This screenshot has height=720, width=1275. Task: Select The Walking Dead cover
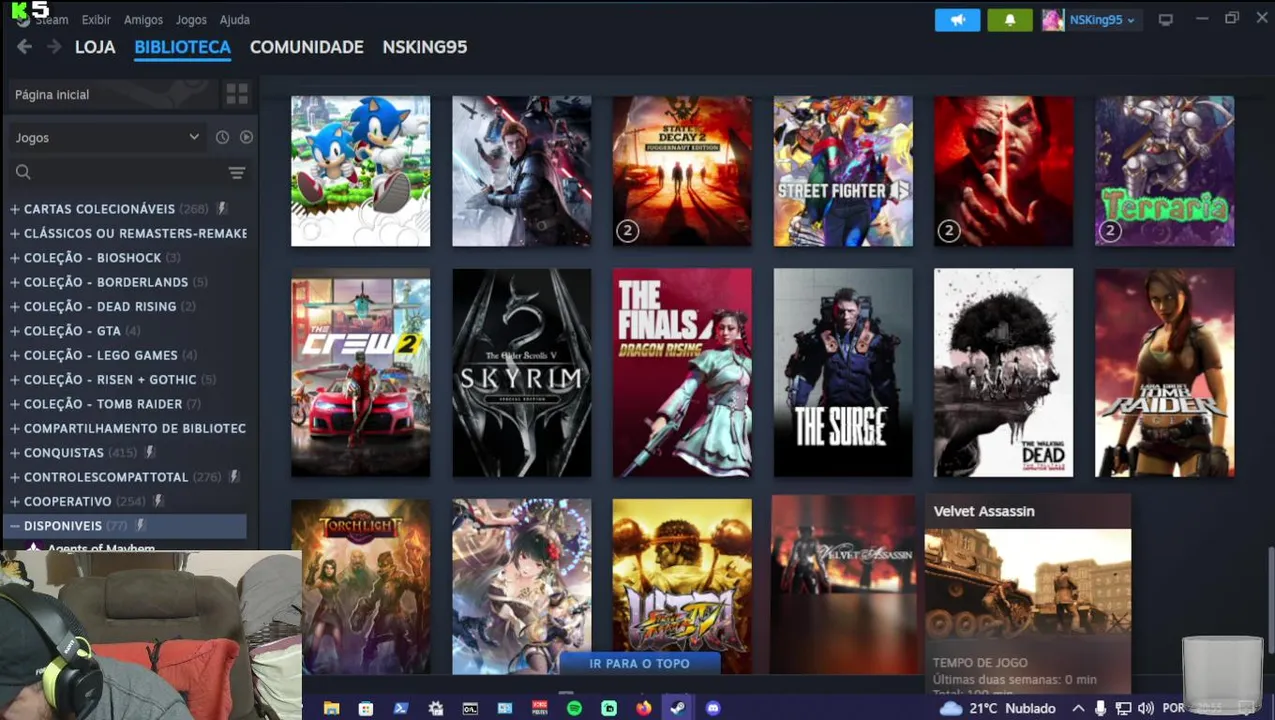point(1004,372)
